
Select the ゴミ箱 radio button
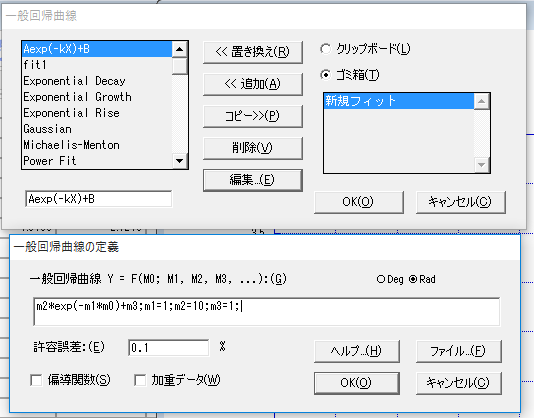click(x=326, y=75)
